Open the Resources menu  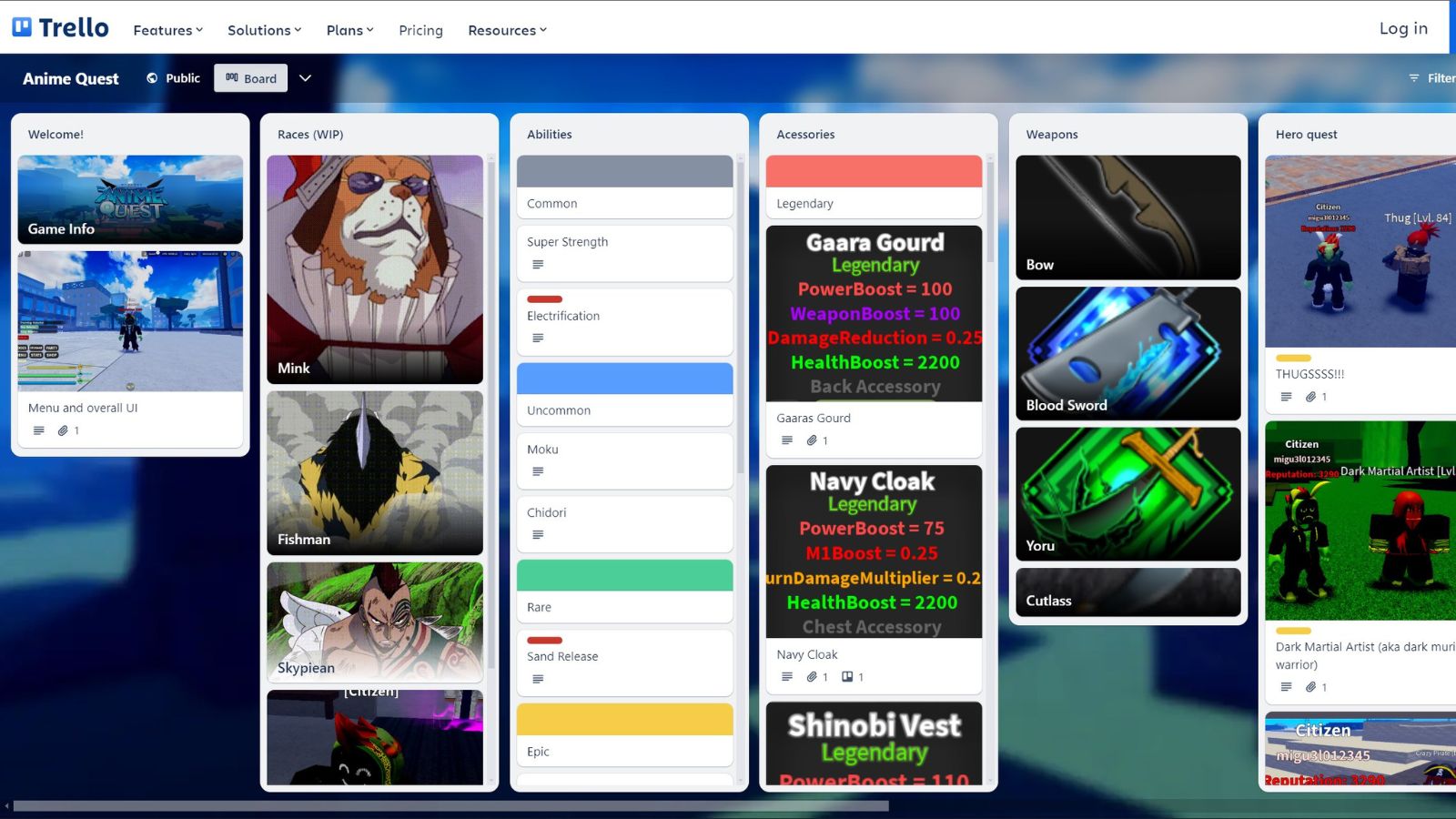(x=507, y=30)
